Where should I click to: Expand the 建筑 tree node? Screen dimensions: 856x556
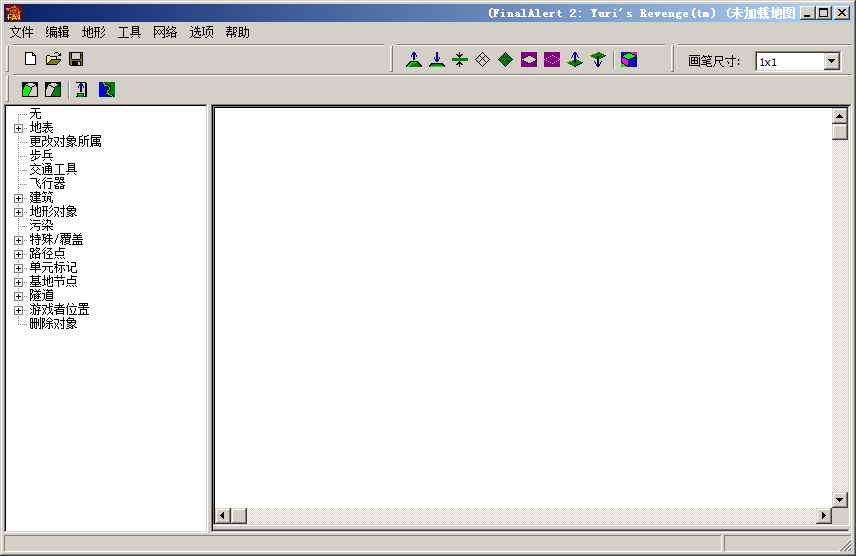tap(19, 198)
